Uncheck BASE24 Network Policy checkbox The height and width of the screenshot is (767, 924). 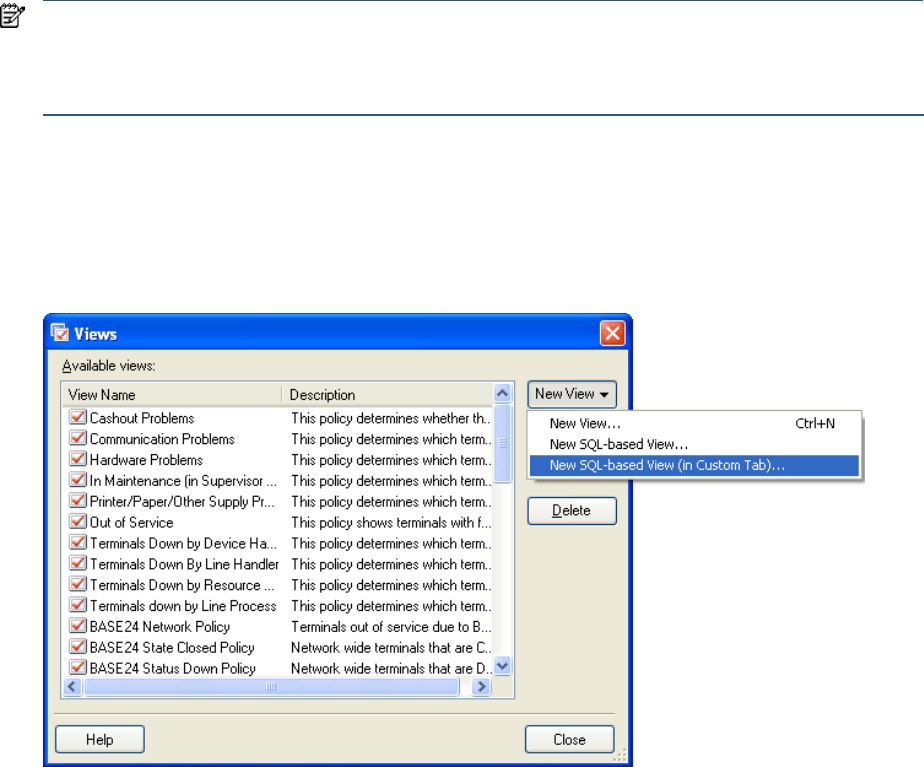(77, 626)
